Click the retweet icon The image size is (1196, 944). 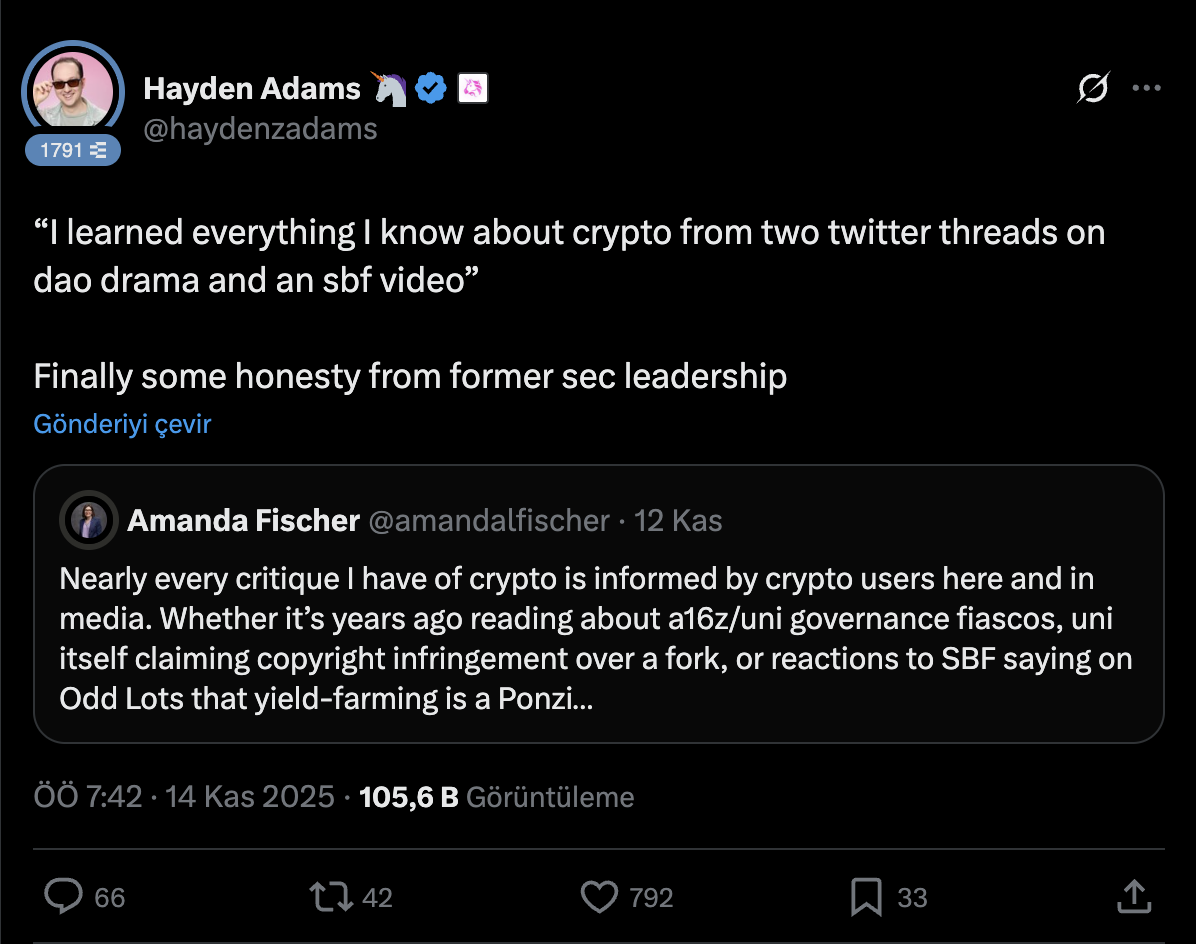[332, 896]
